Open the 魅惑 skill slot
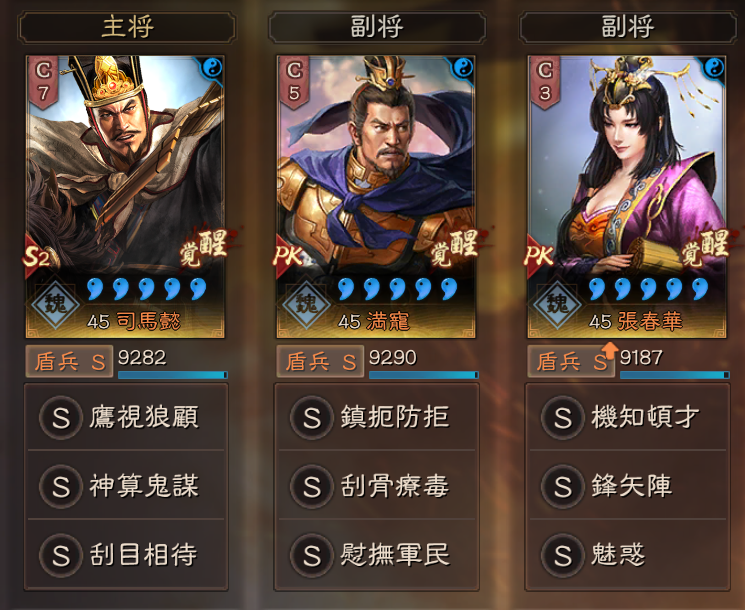Viewport: 745px width, 610px height. pos(628,554)
